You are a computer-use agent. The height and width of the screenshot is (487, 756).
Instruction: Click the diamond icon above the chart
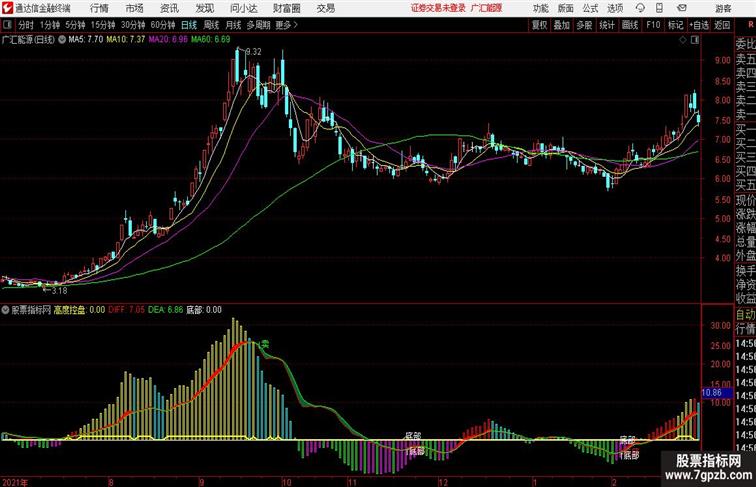[x=683, y=40]
